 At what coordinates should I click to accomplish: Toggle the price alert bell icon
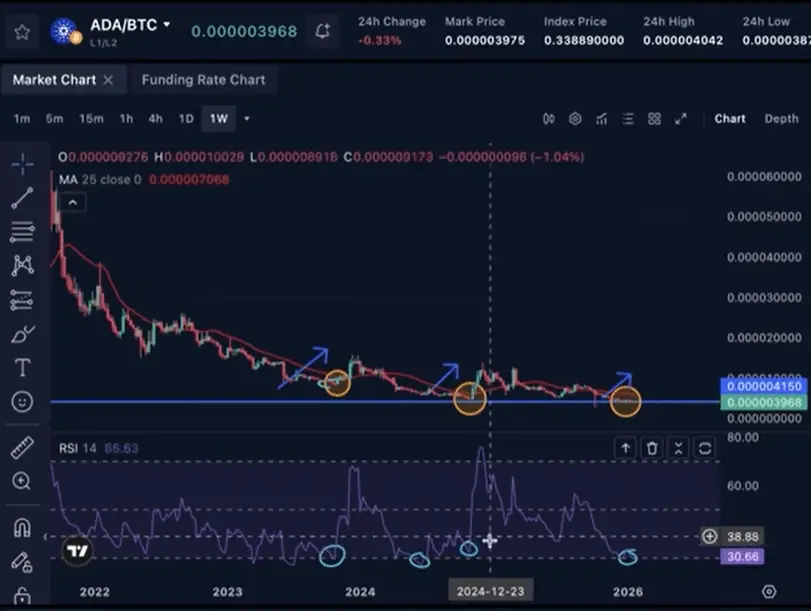(321, 31)
